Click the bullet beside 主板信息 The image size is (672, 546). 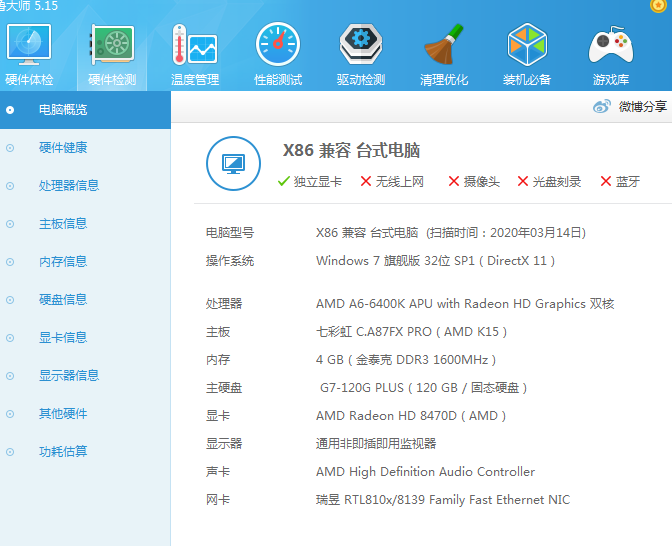tap(10, 224)
